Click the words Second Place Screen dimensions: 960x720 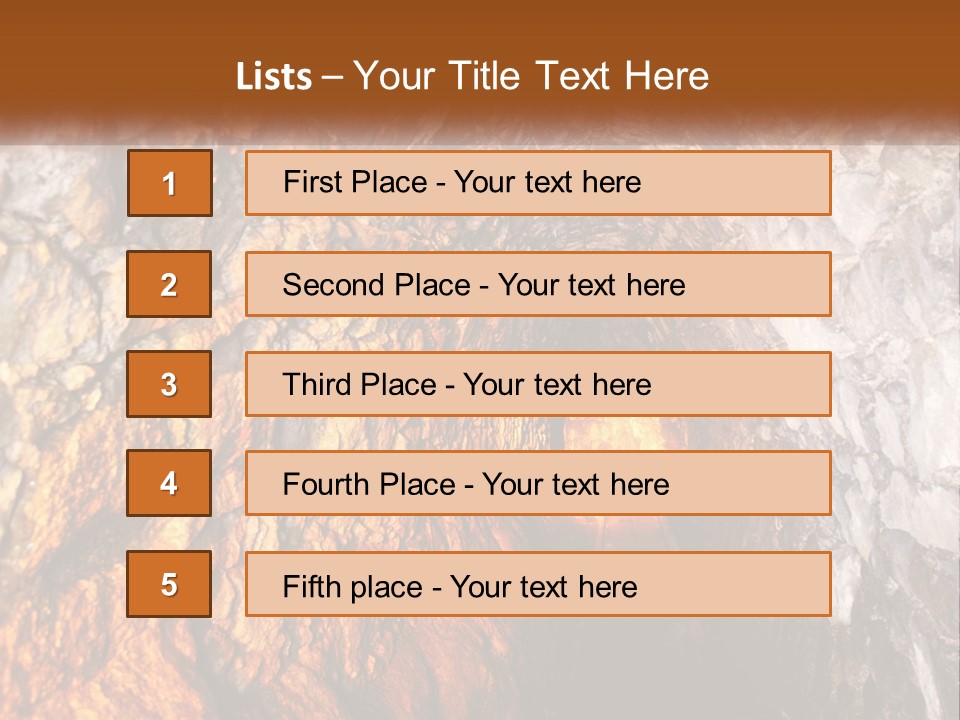[377, 285]
